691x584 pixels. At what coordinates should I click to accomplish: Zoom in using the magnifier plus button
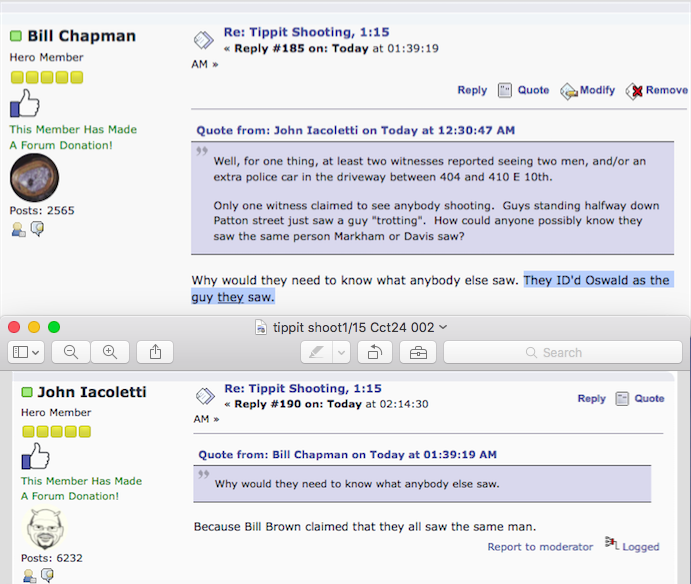coord(110,352)
